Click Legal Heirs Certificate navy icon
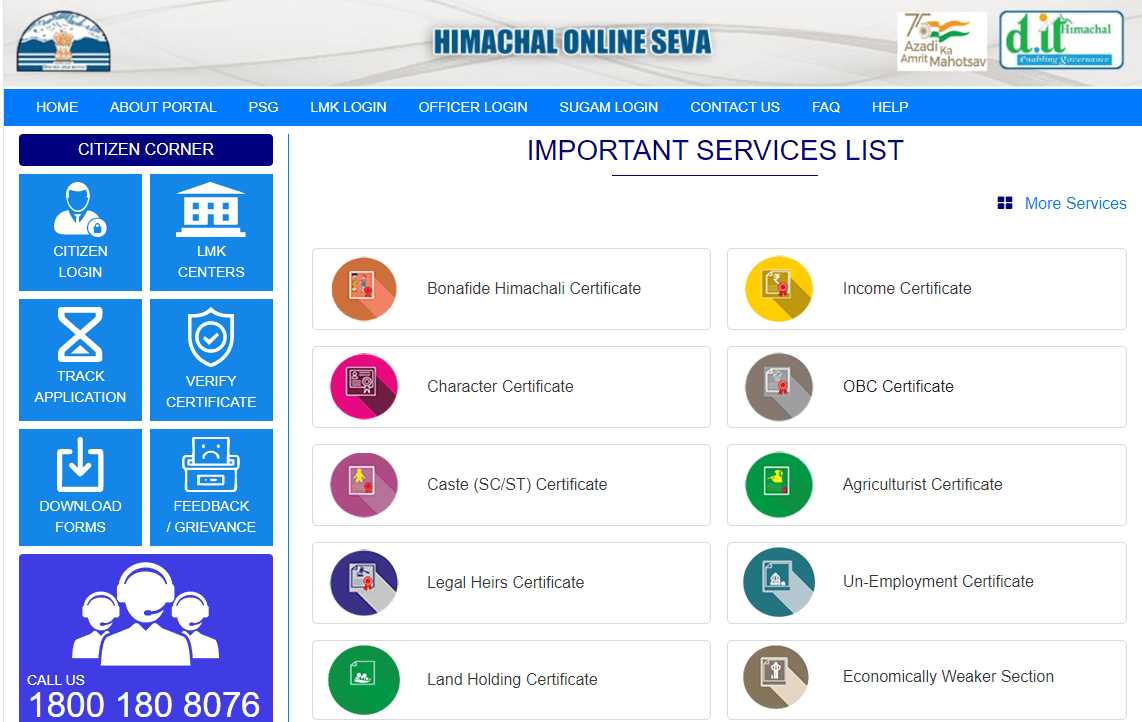 pos(364,583)
